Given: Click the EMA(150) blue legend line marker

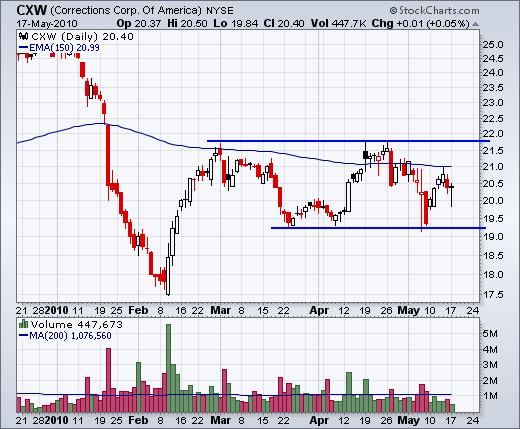Looking at the screenshot, I should tap(23, 47).
